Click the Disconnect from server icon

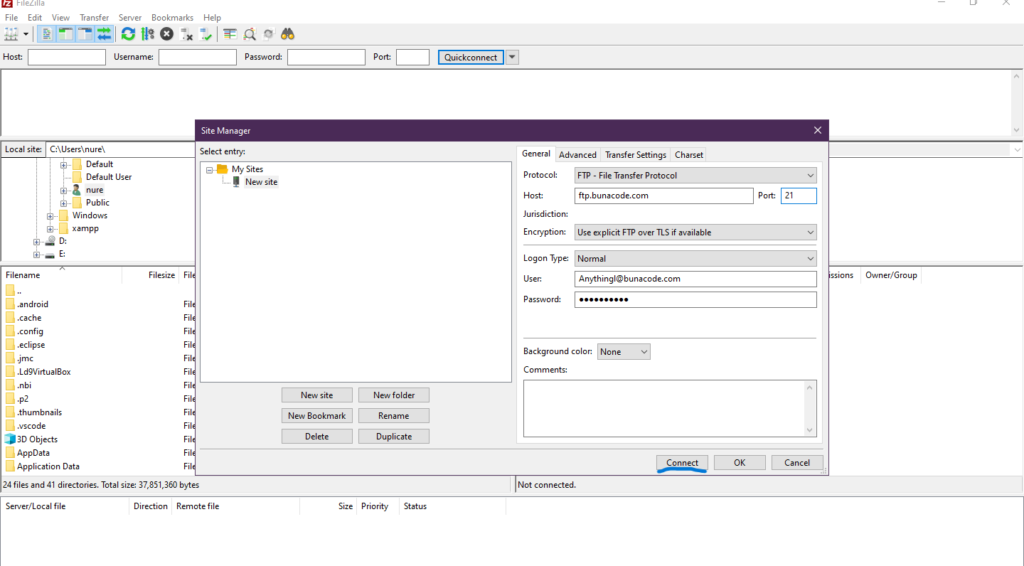tap(186, 34)
